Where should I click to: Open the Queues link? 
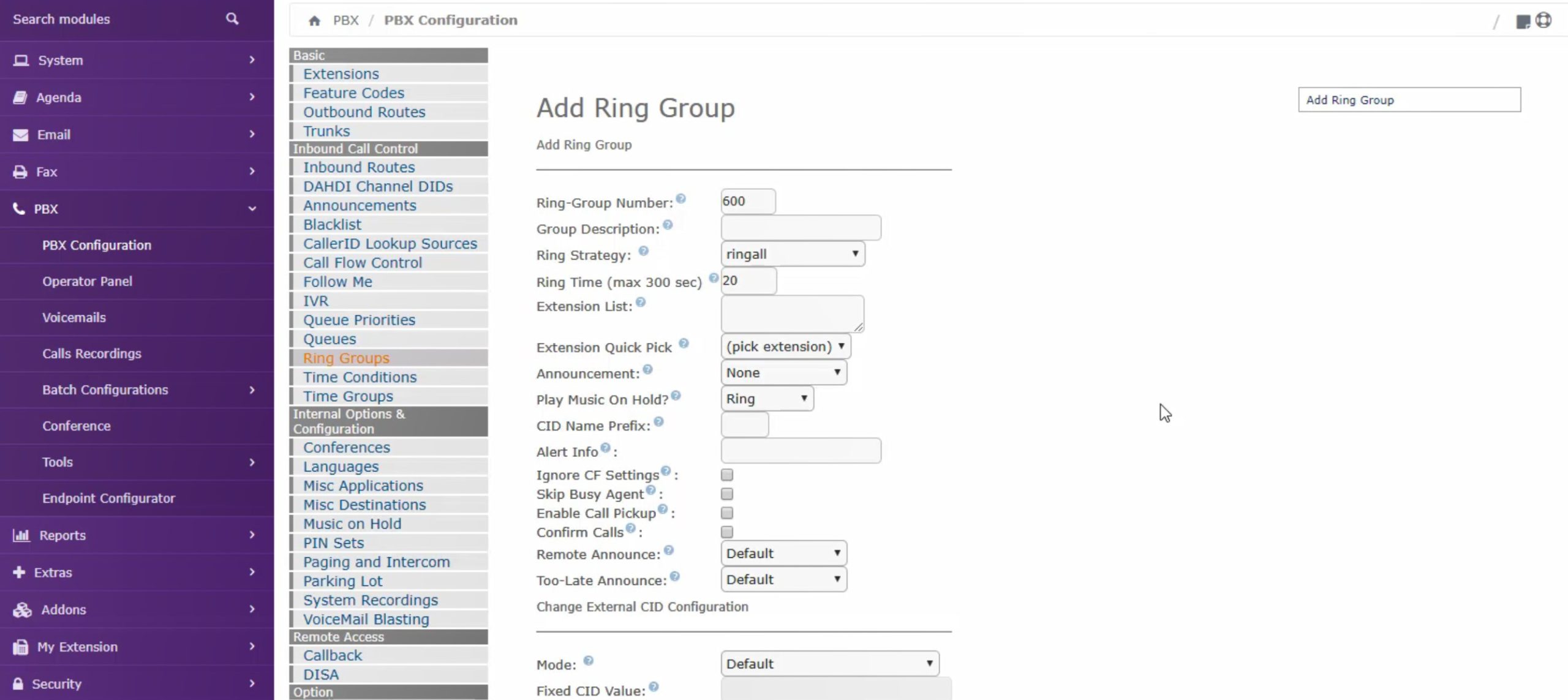(330, 339)
